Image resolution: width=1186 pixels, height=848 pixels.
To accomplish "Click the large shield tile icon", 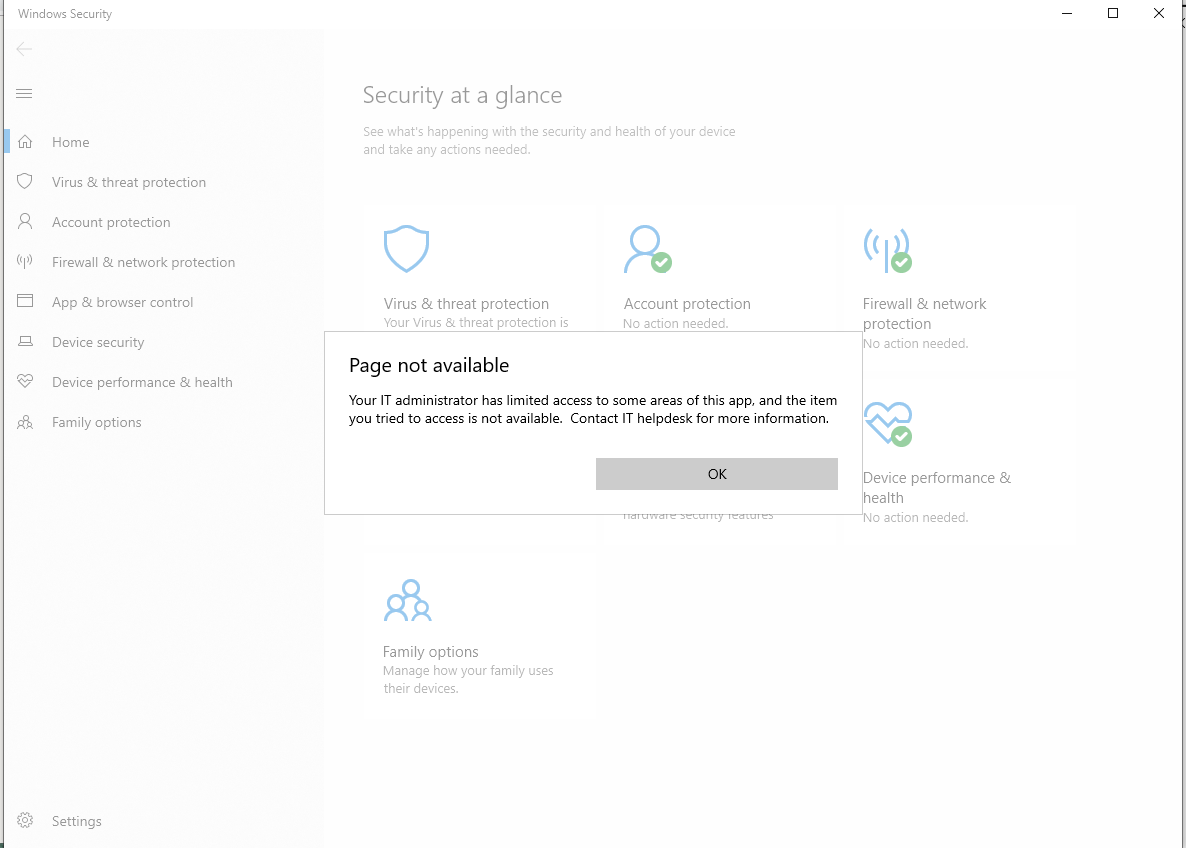I will coord(406,249).
